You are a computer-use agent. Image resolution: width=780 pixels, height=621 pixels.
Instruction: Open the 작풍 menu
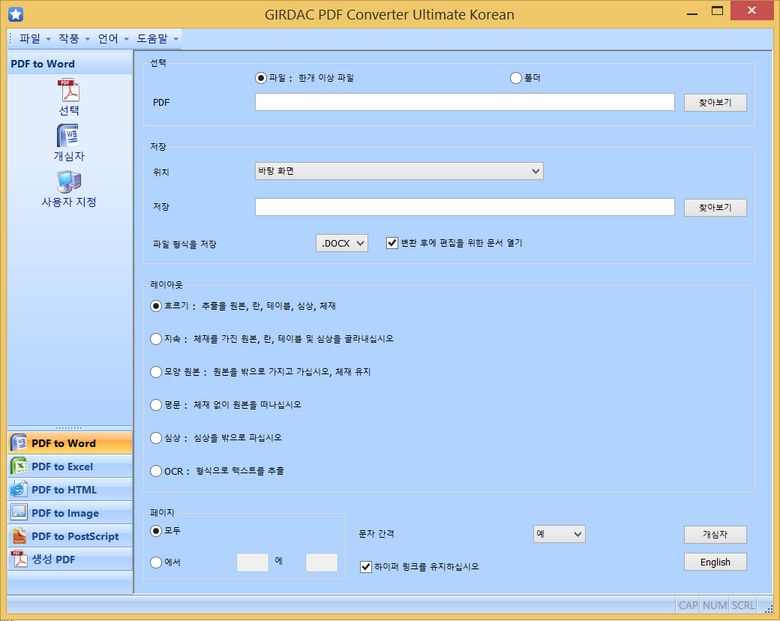click(x=74, y=38)
